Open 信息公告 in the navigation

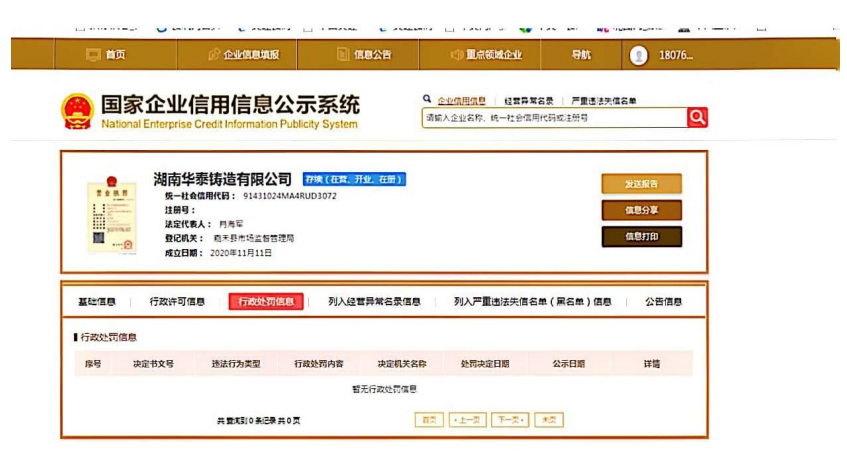point(372,55)
